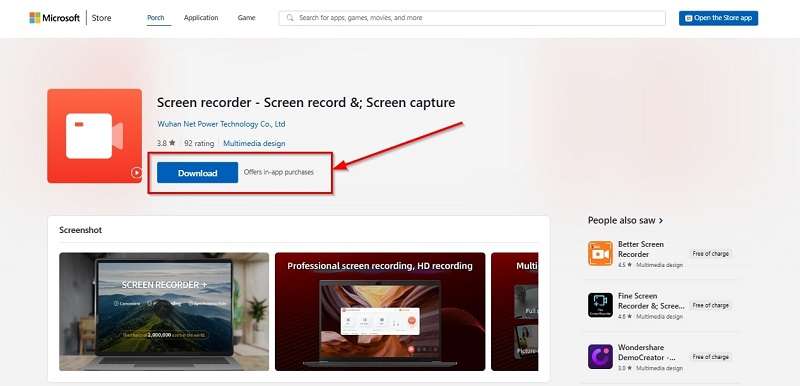Click Free of charge for Better Screen Recorder
This screenshot has width=800, height=386.
pos(710,253)
